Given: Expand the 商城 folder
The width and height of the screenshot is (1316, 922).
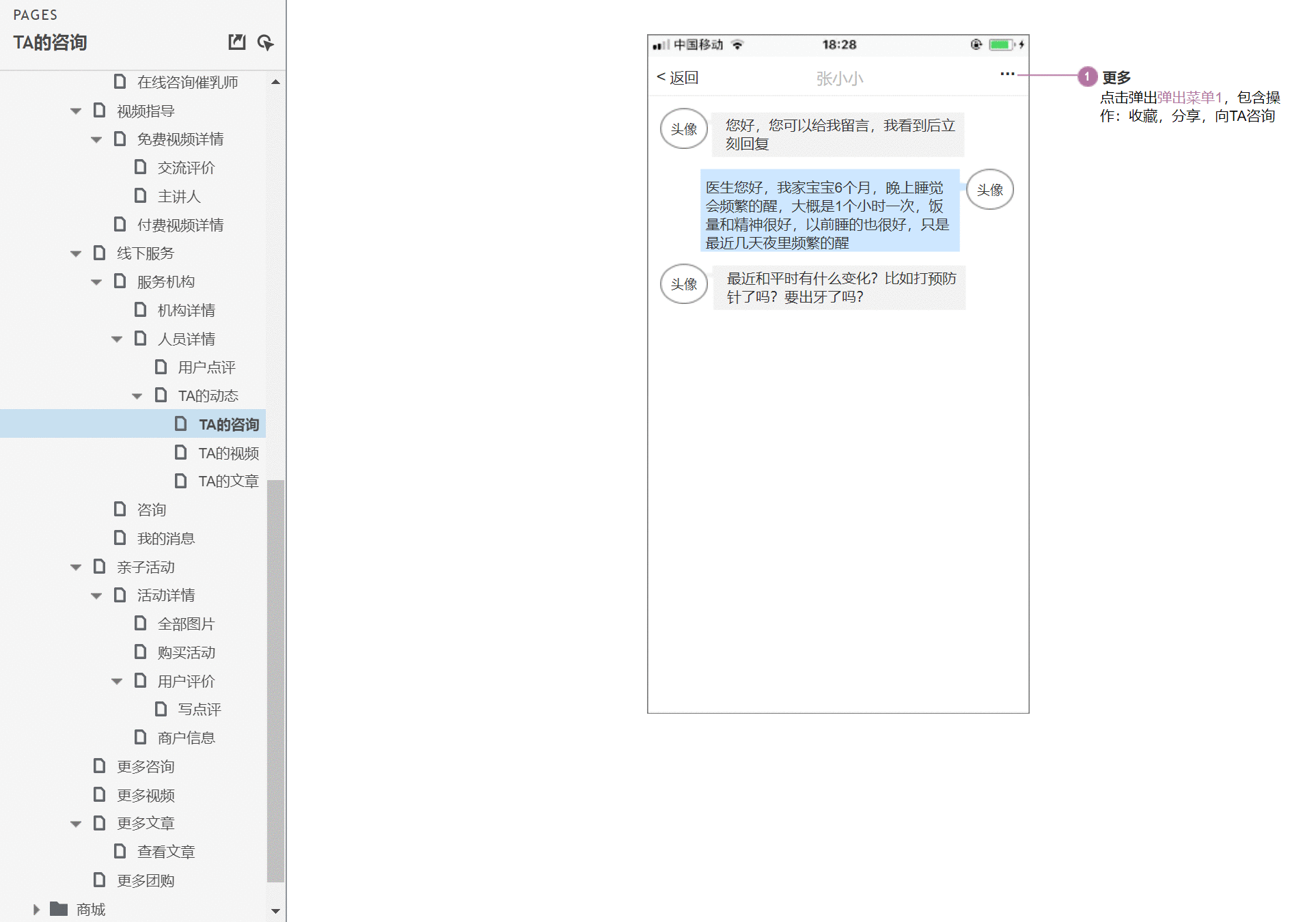Looking at the screenshot, I should (36, 909).
